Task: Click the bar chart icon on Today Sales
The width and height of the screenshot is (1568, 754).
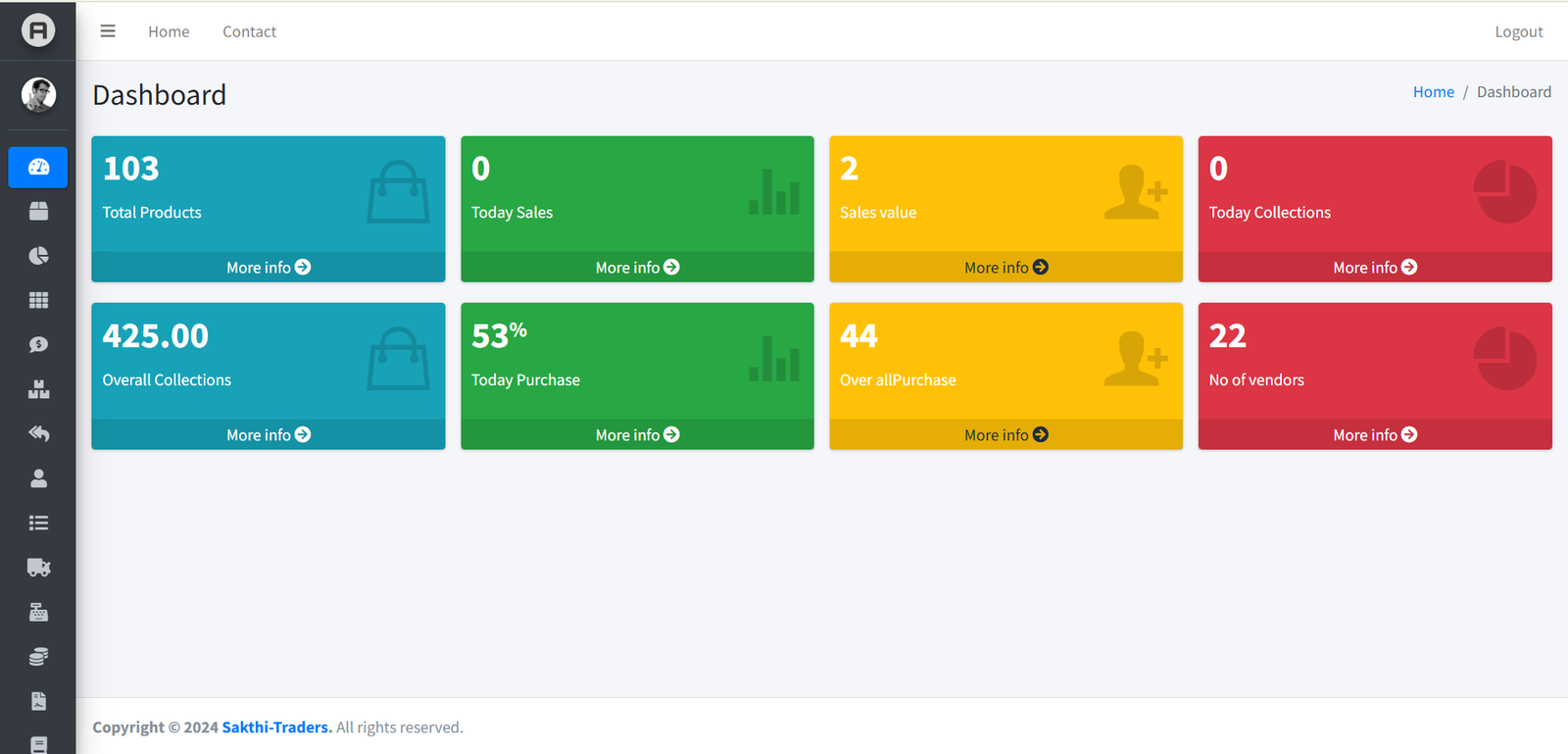Action: click(x=774, y=191)
